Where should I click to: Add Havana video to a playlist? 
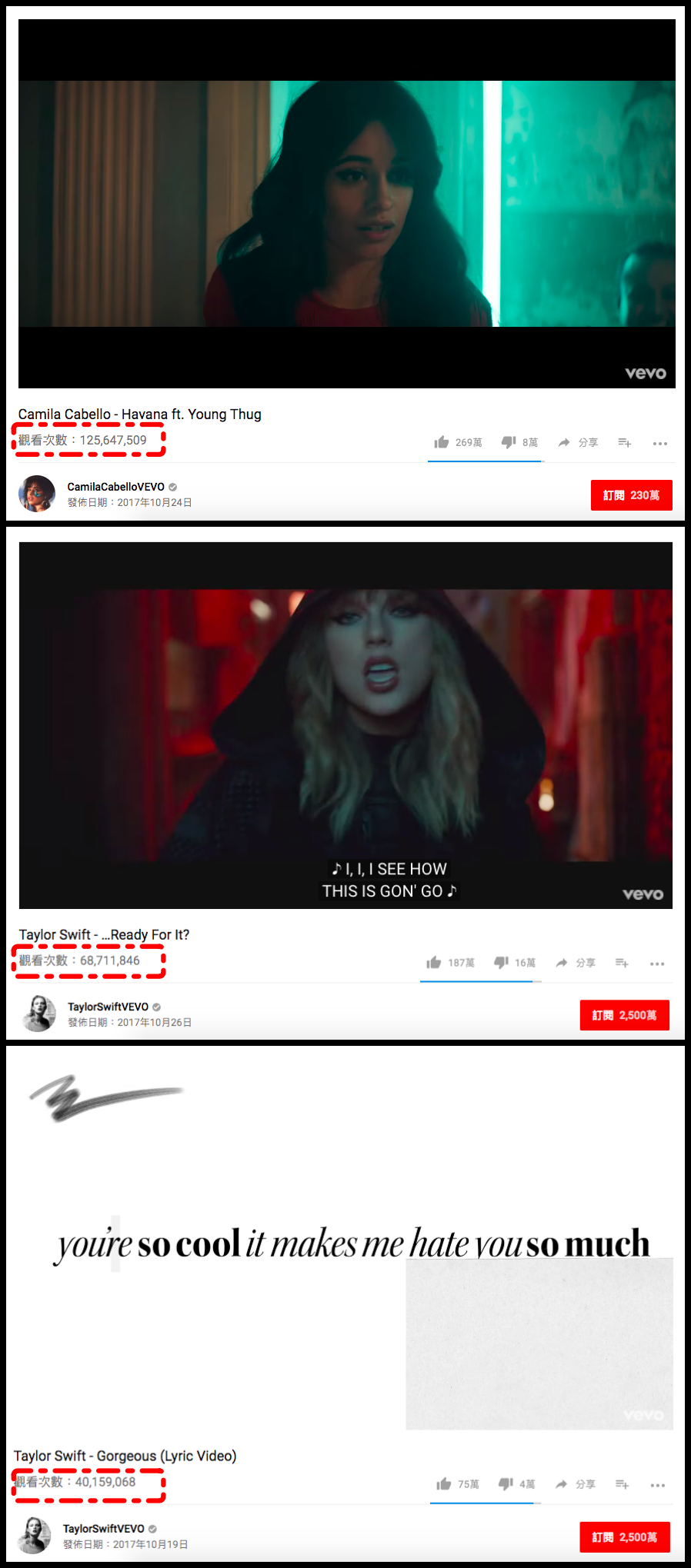(625, 442)
